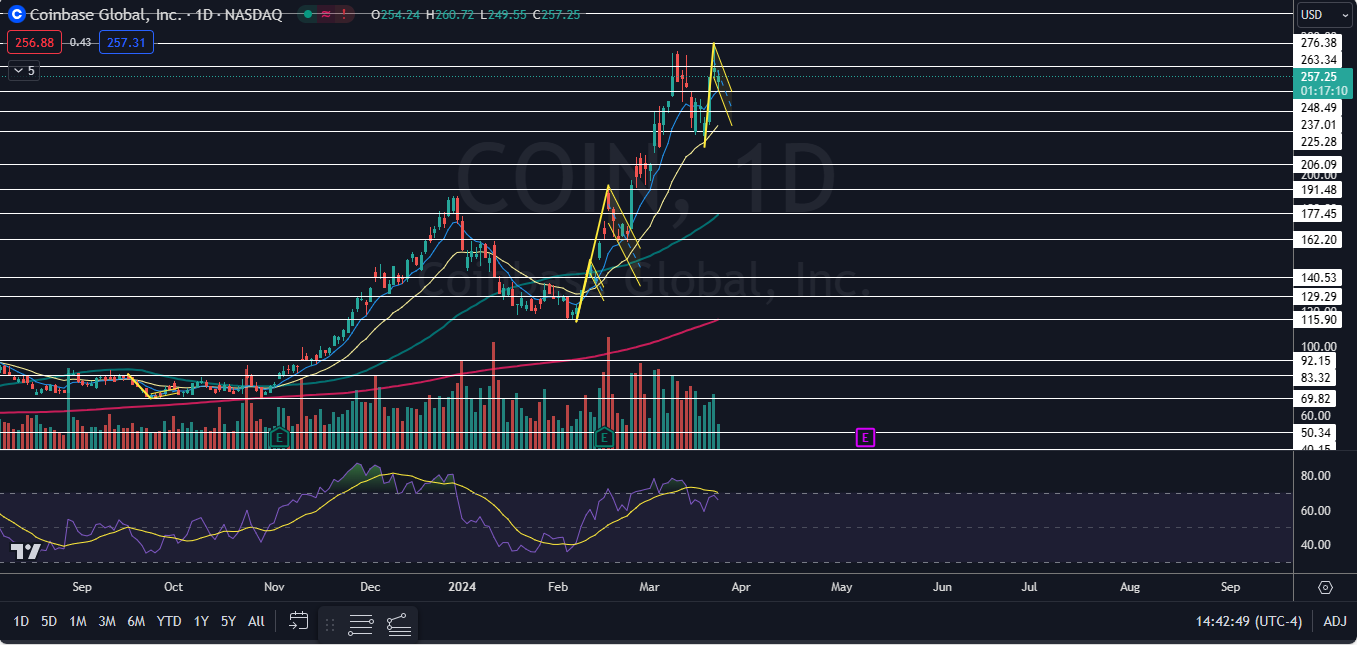Image resolution: width=1357 pixels, height=645 pixels.
Task: Click the 129.29 price level label
Action: pyautogui.click(x=1319, y=297)
